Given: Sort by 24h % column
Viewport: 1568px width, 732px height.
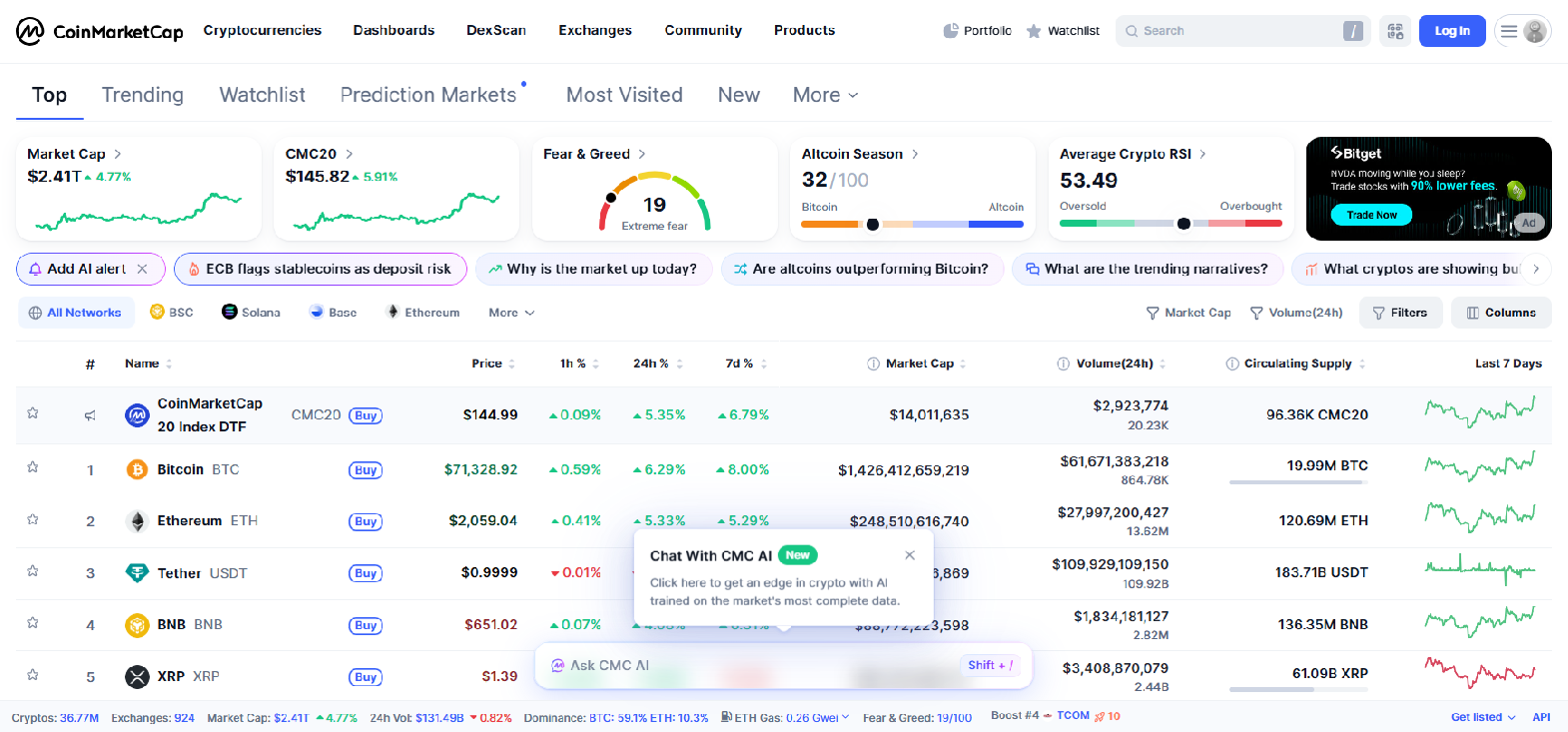Looking at the screenshot, I should (658, 364).
